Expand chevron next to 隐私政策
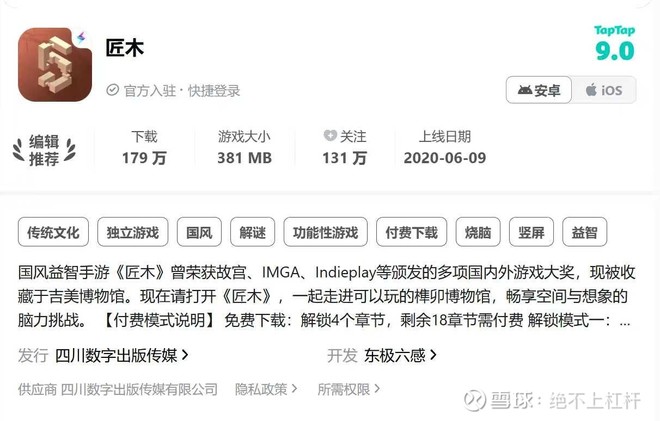Image resolution: width=660 pixels, height=421 pixels. (294, 388)
